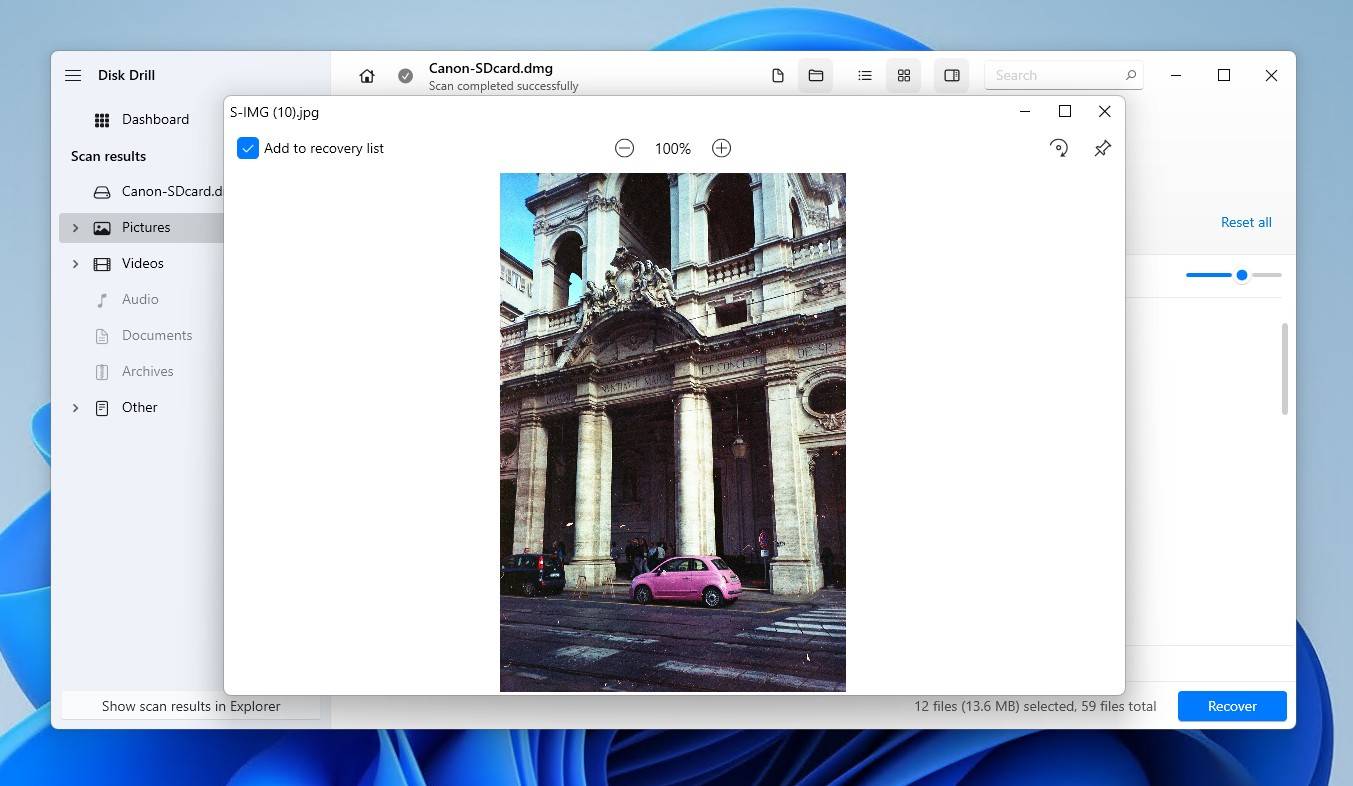Image resolution: width=1353 pixels, height=786 pixels.
Task: Go to the home screen icon
Action: coord(367,76)
